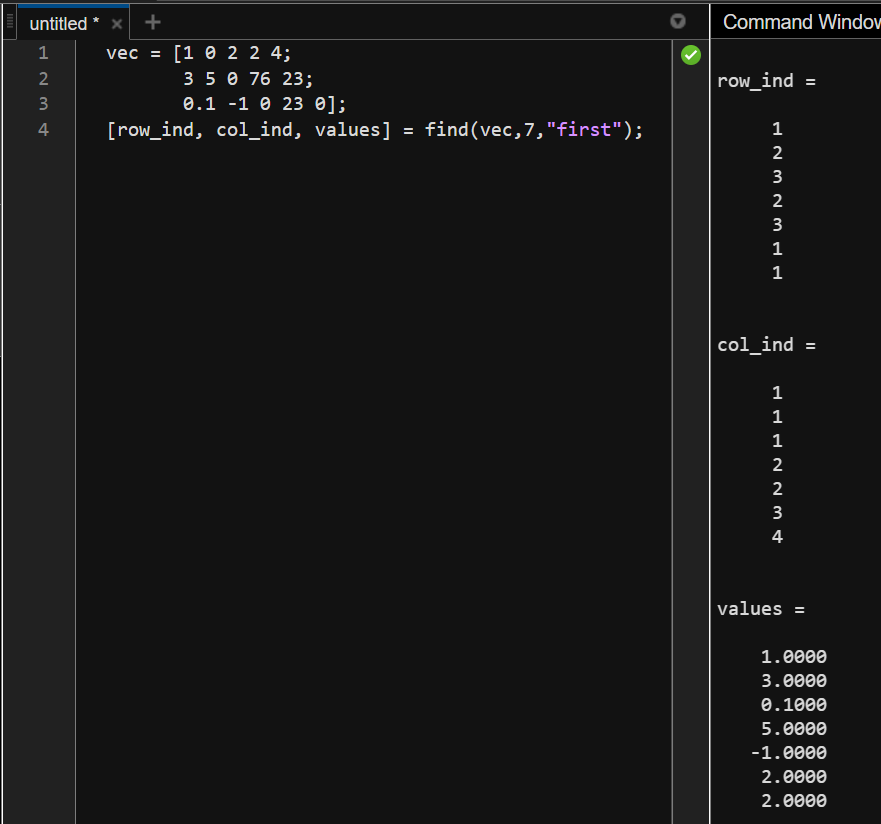
Task: Click "vec" variable at start of line 1
Action: pos(122,53)
